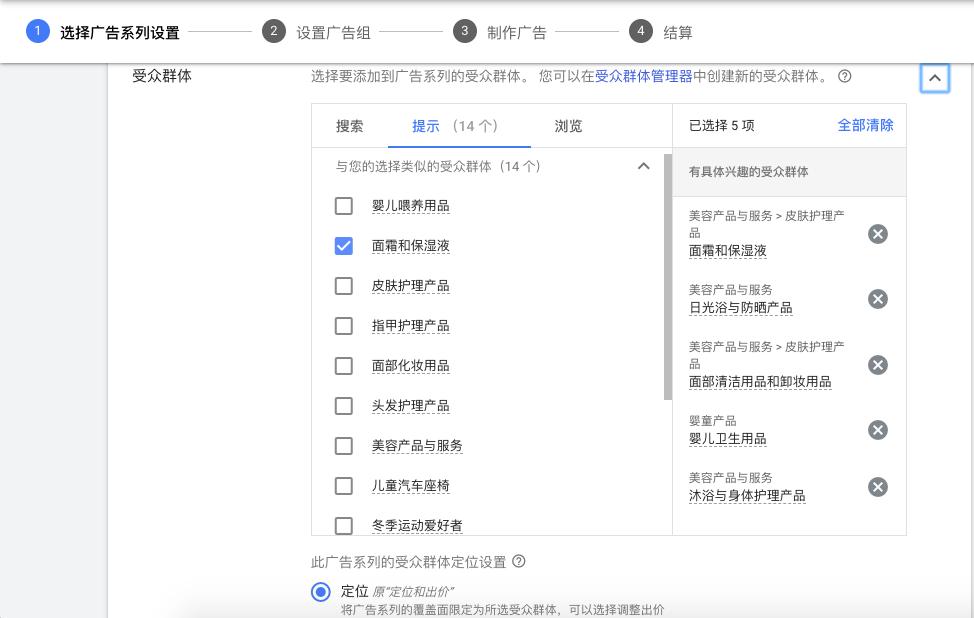Collapse the 受众群体 section panel
974x618 pixels.
(935, 77)
